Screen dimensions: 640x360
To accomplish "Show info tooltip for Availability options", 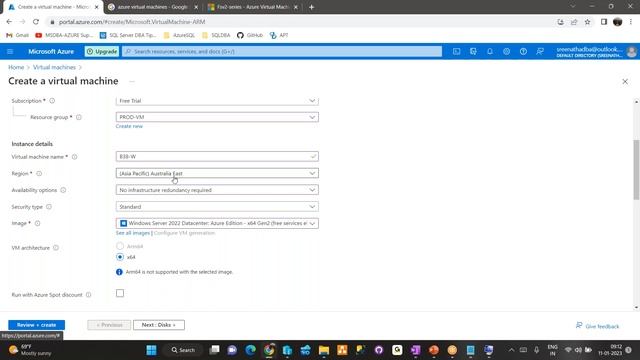I will click(63, 190).
